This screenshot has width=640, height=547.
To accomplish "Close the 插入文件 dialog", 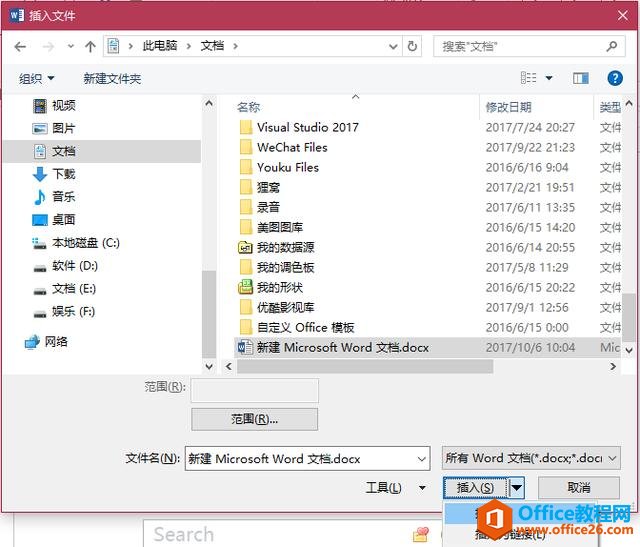I will 623,16.
